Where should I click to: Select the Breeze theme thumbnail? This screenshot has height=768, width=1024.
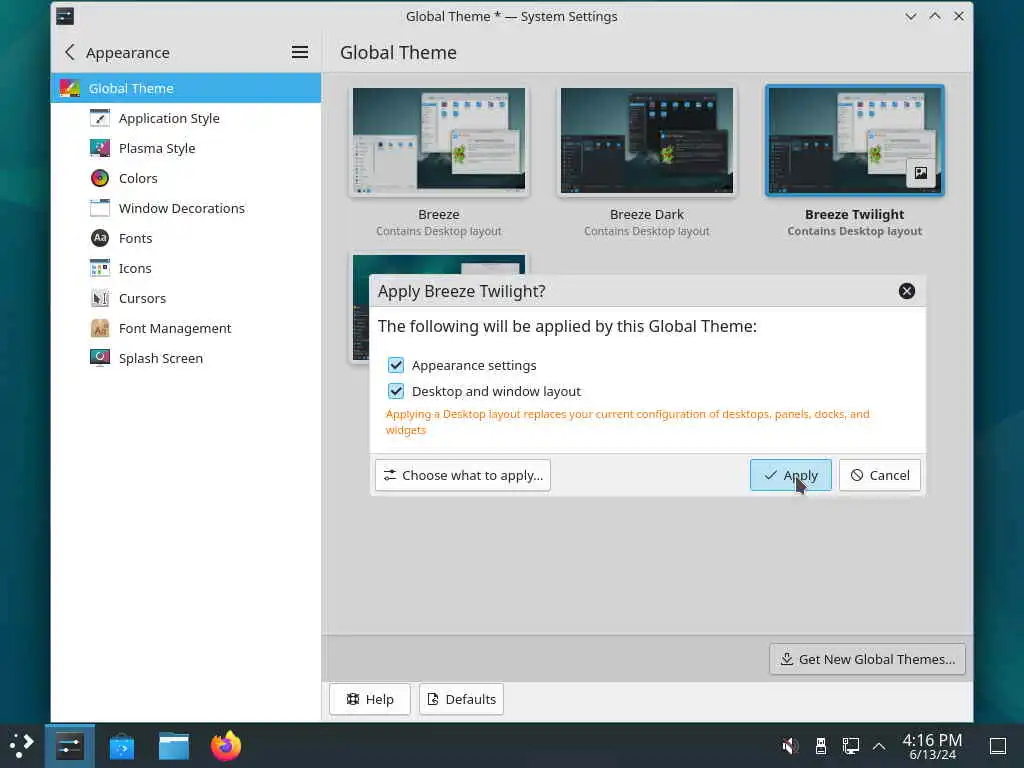click(x=439, y=140)
